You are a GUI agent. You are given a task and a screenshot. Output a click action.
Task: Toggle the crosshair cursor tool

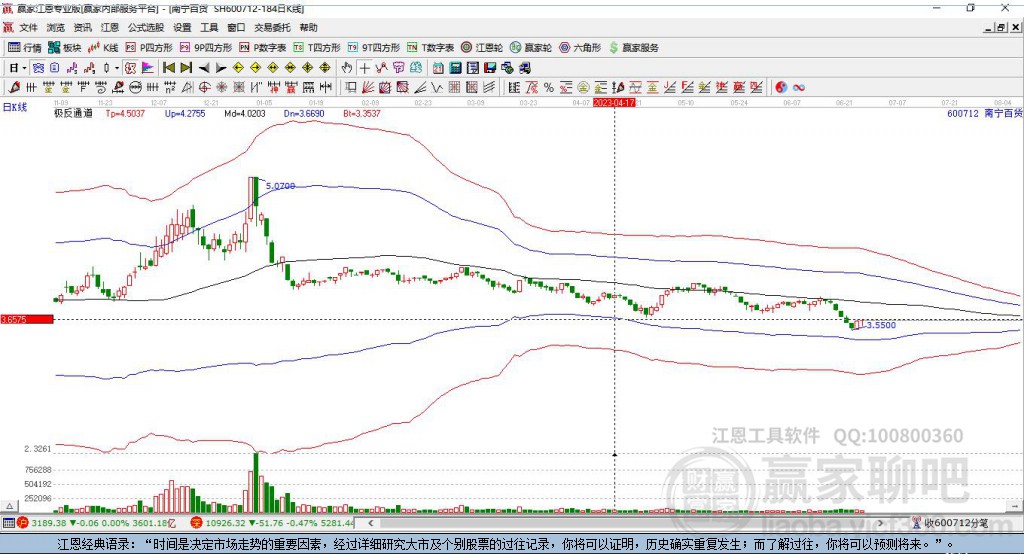(x=364, y=68)
